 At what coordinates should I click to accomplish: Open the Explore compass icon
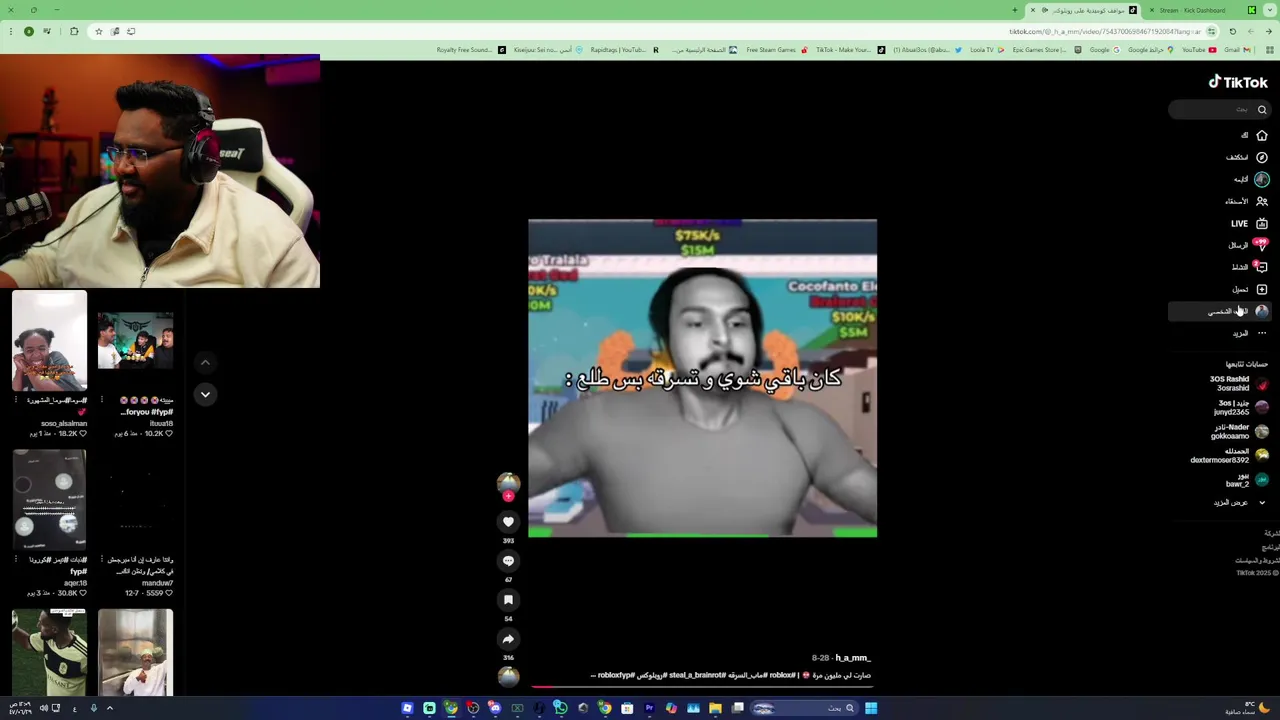tap(1262, 157)
